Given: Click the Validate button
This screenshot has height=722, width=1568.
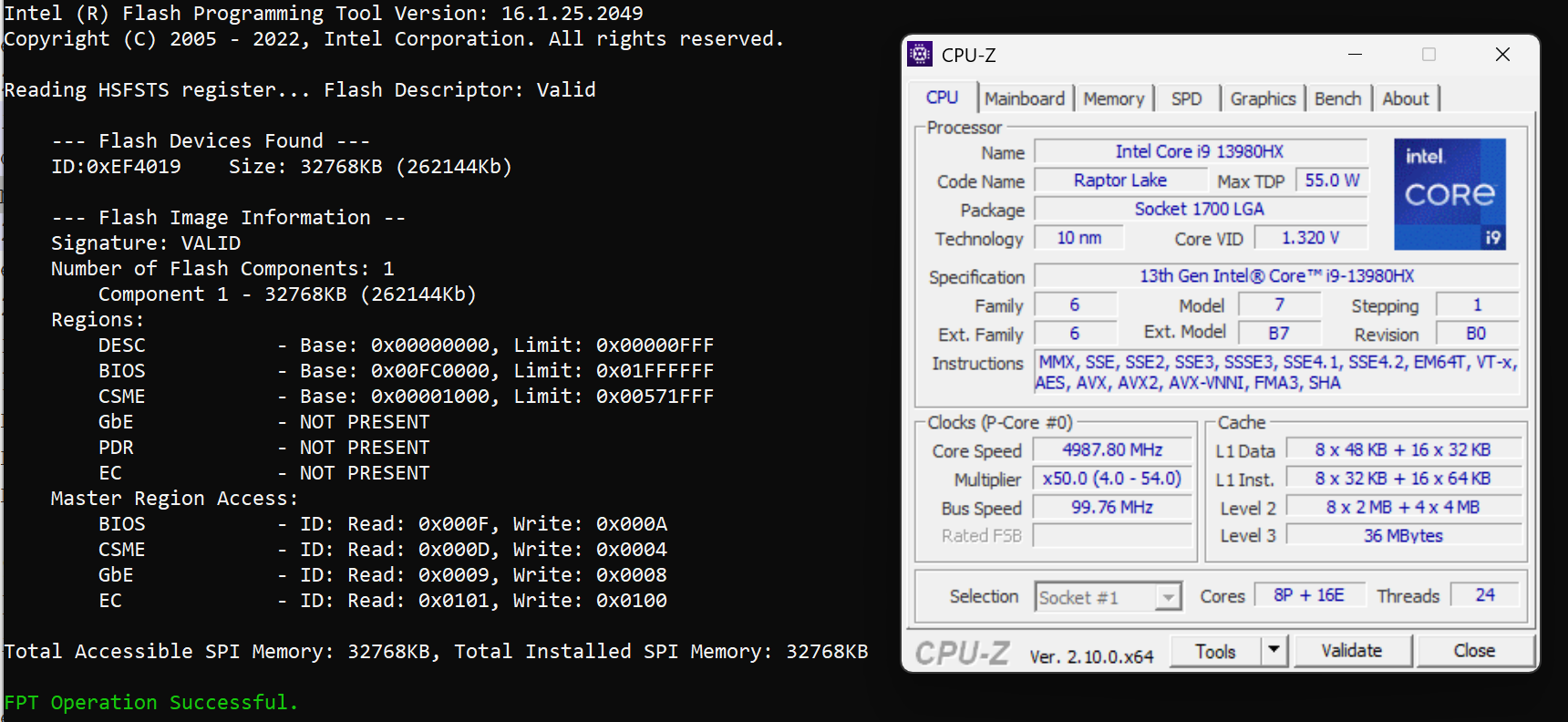Looking at the screenshot, I should click(1352, 650).
